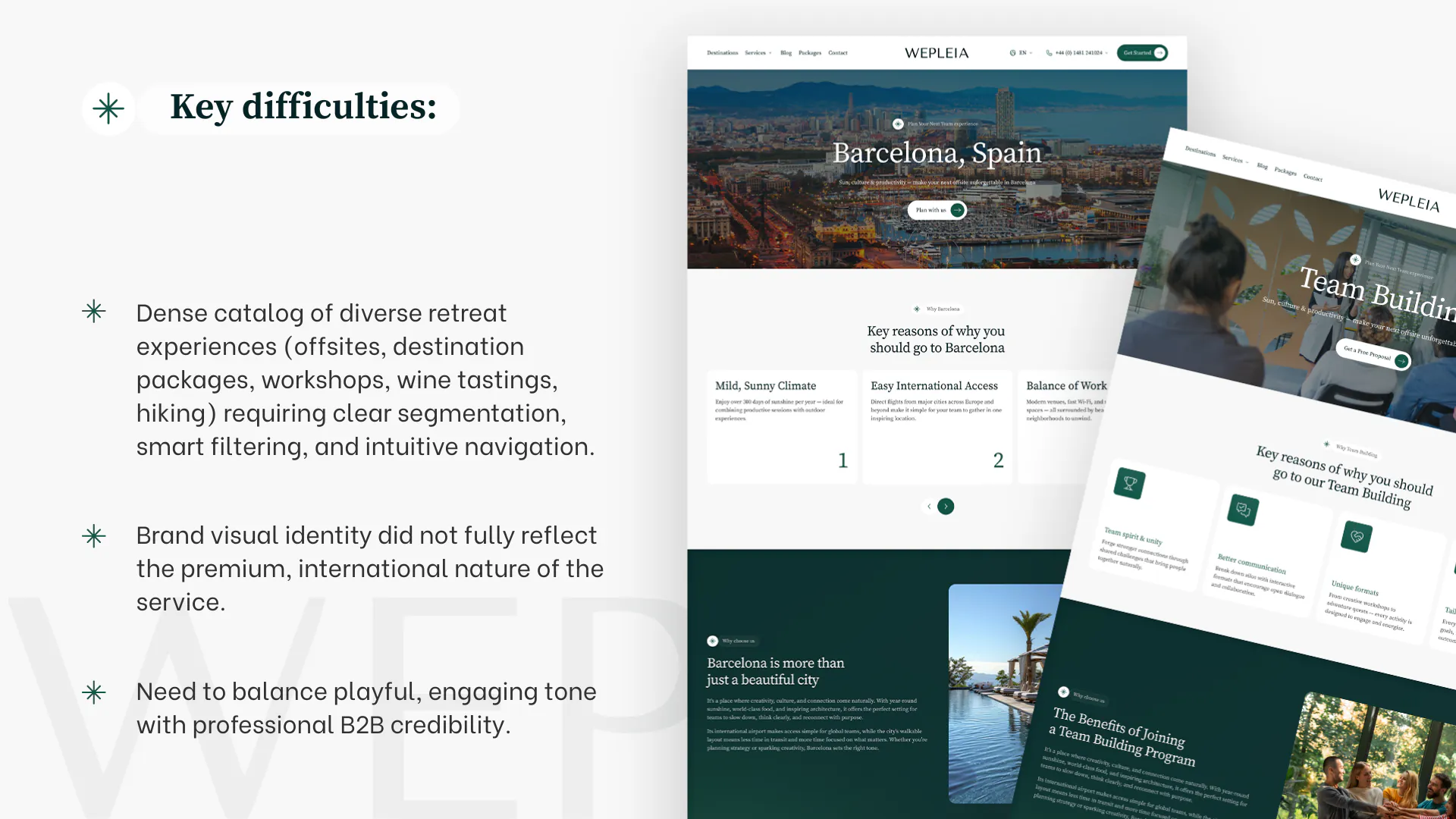Viewport: 1456px width, 819px height.
Task: Click the star badge above Team Building title
Action: [1355, 260]
